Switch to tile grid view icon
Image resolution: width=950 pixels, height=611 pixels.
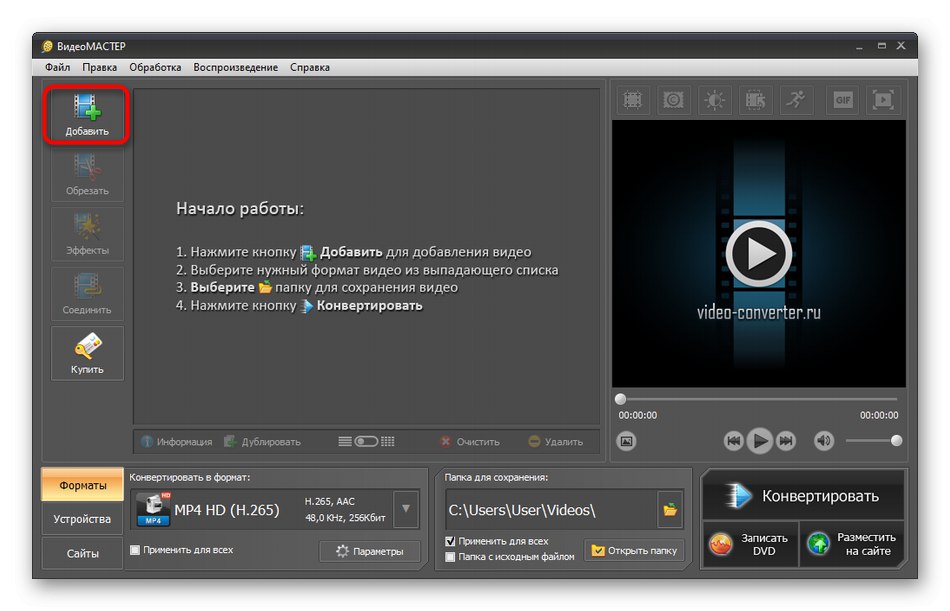pyautogui.click(x=388, y=441)
